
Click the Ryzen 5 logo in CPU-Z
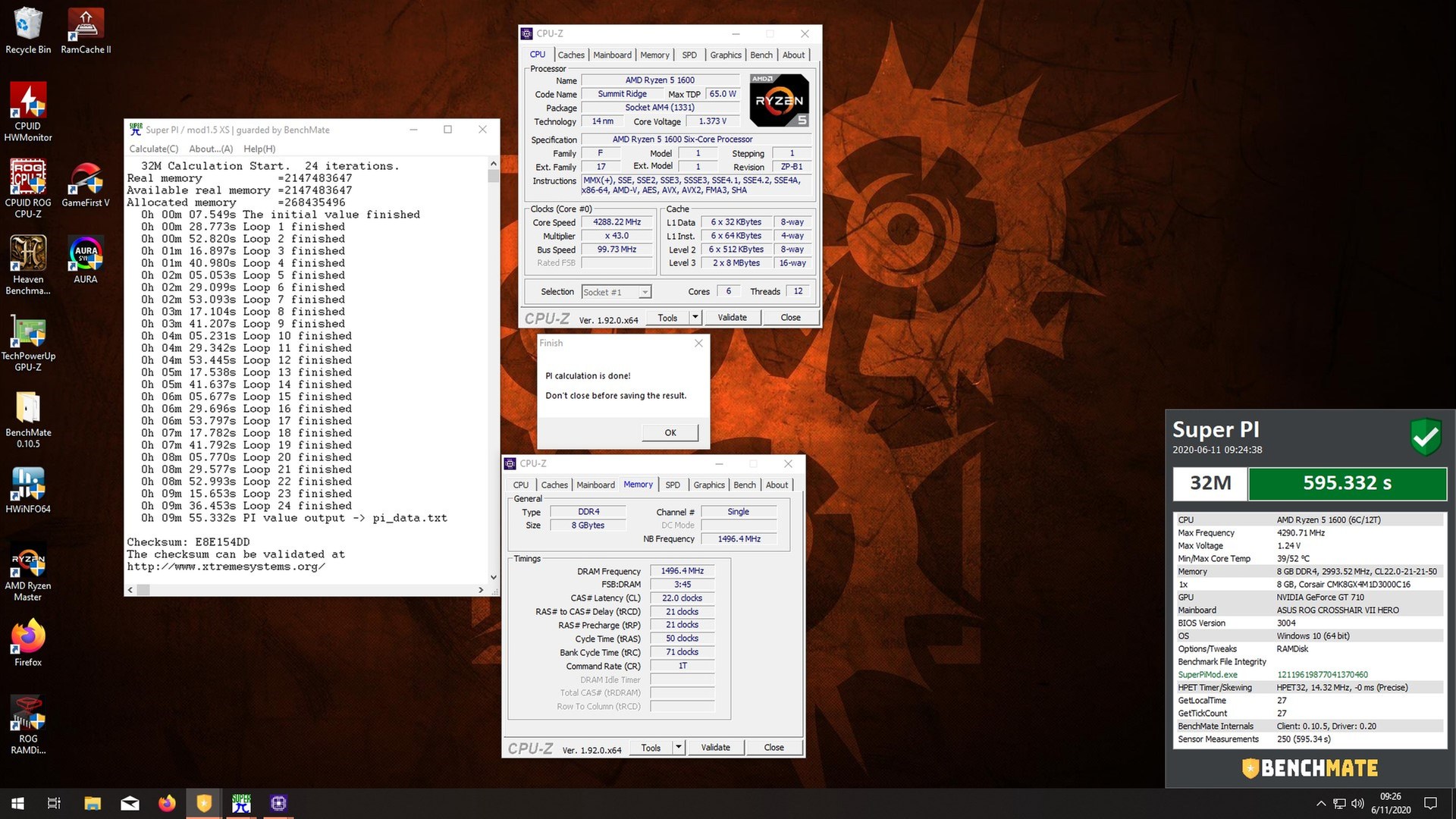click(779, 100)
